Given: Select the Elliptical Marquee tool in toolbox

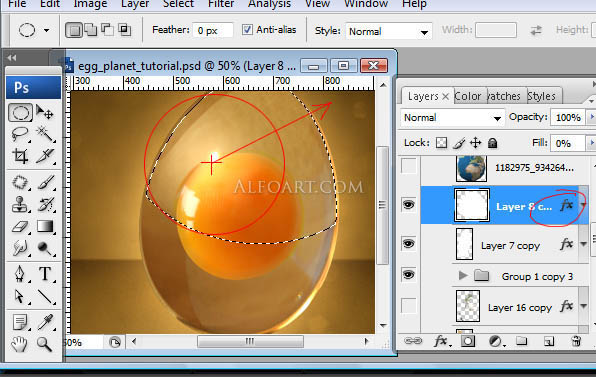Looking at the screenshot, I should click(x=20, y=113).
